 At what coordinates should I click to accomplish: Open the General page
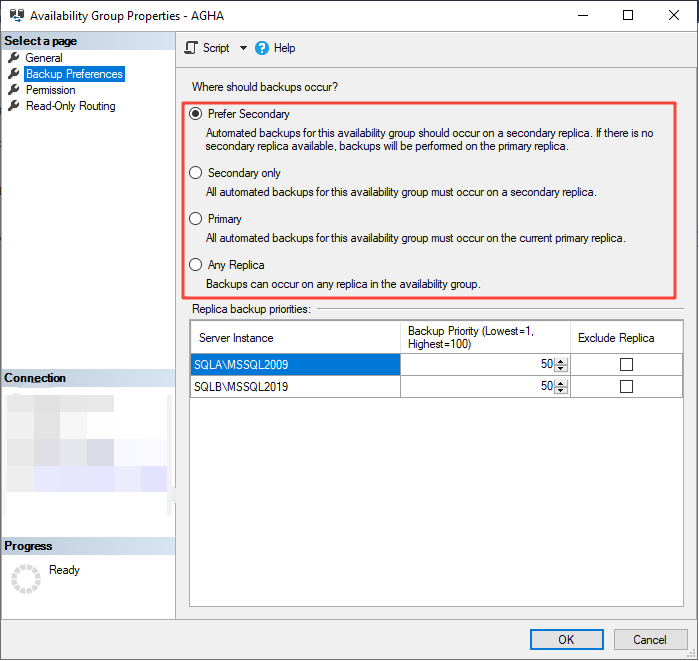pos(44,58)
